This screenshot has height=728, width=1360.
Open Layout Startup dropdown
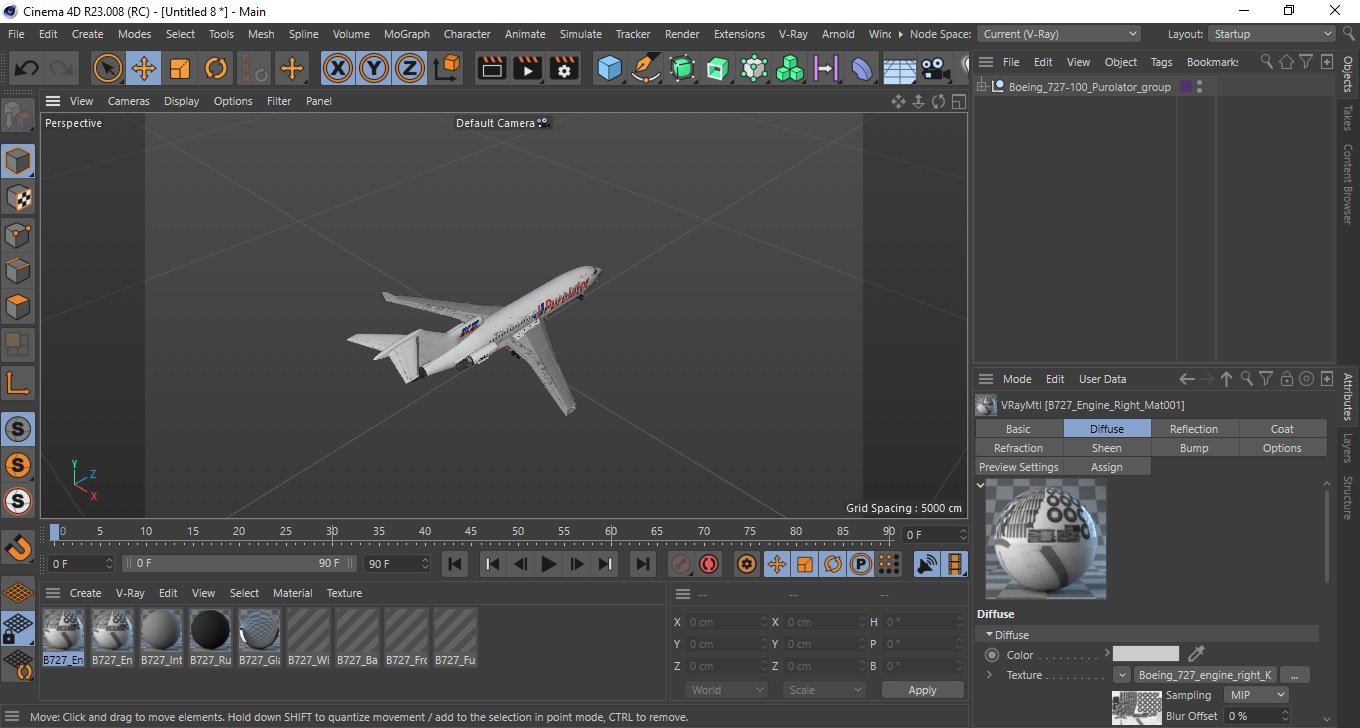pos(1271,34)
